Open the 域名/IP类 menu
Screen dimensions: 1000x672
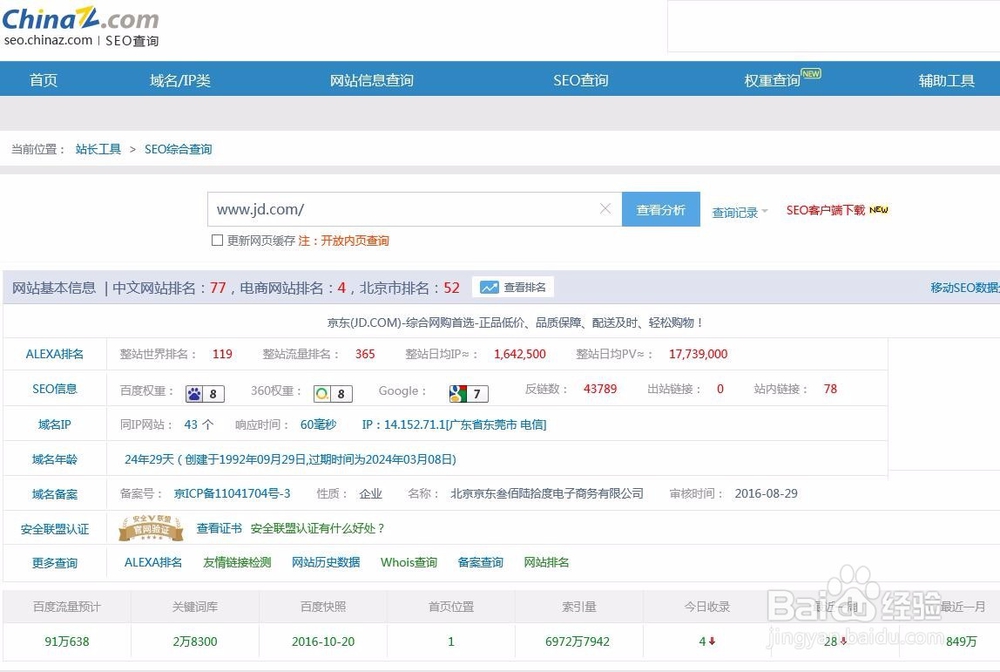(180, 80)
